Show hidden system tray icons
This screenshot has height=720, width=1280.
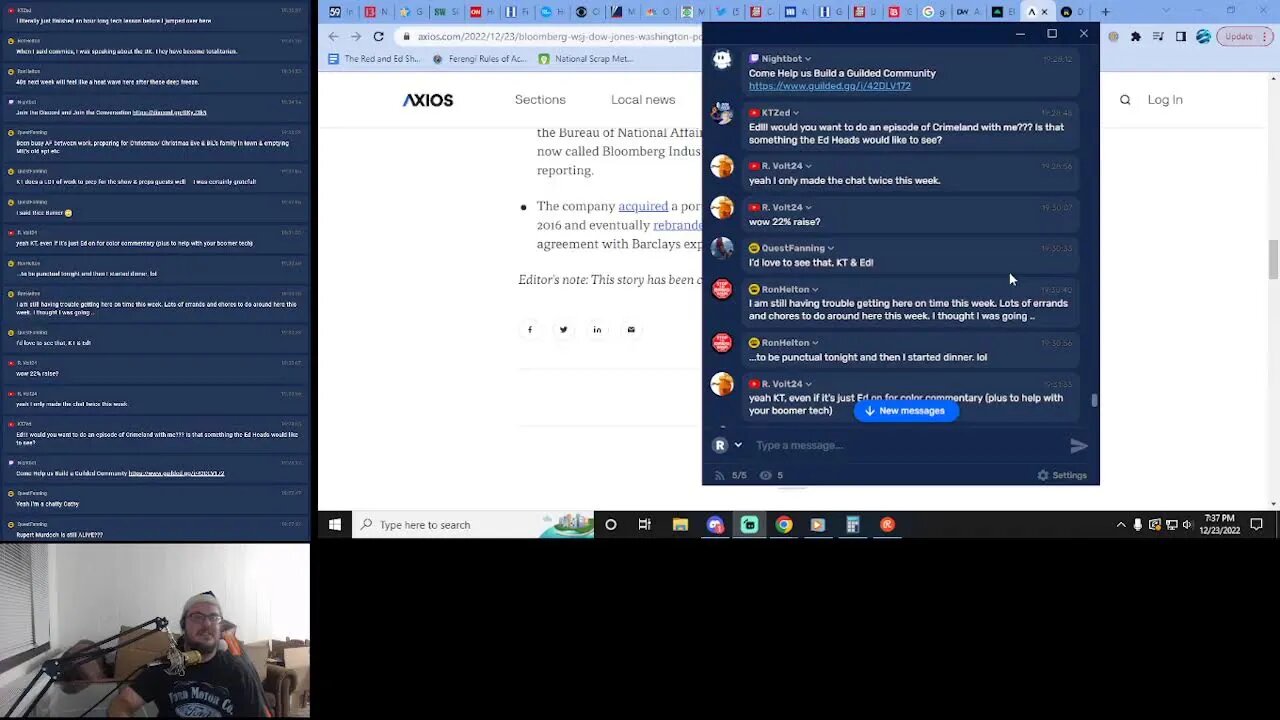coord(1121,525)
